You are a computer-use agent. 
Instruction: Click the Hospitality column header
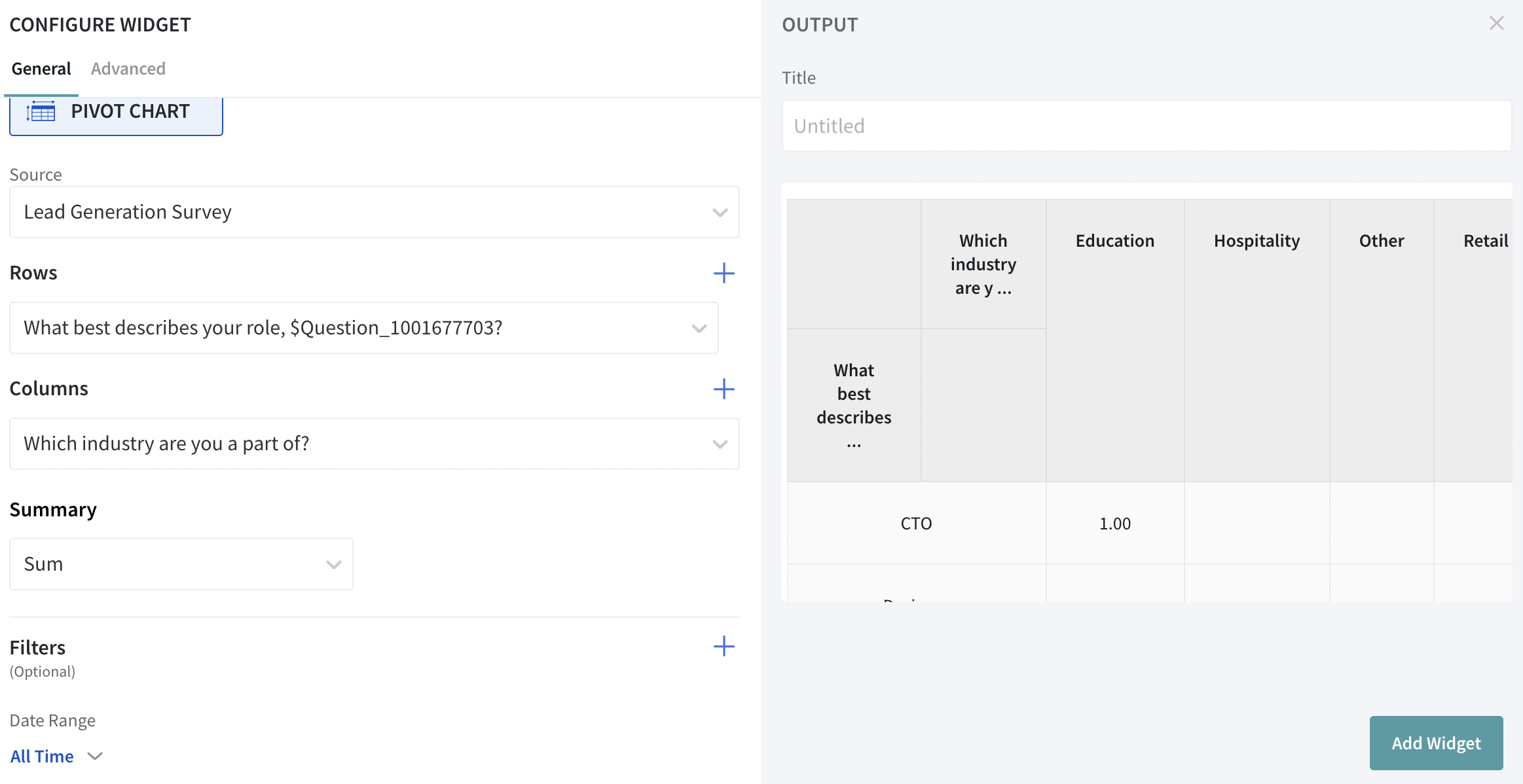pos(1256,241)
